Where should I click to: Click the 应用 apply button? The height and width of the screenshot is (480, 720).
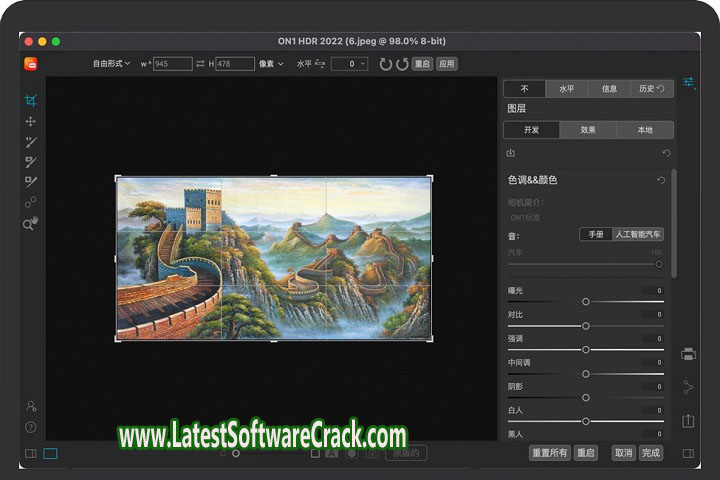click(446, 64)
